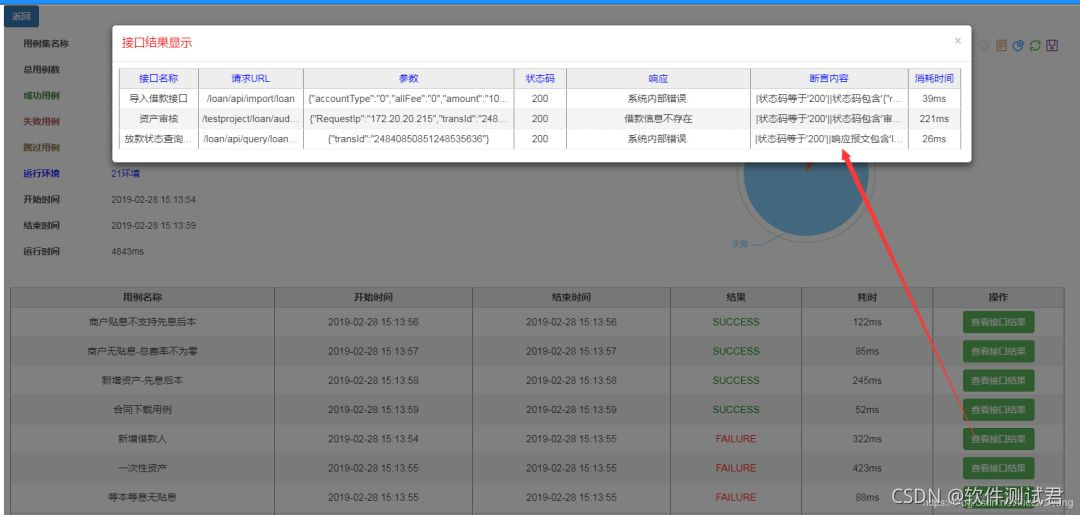Click the 参数 column header

pyautogui.click(x=408, y=78)
